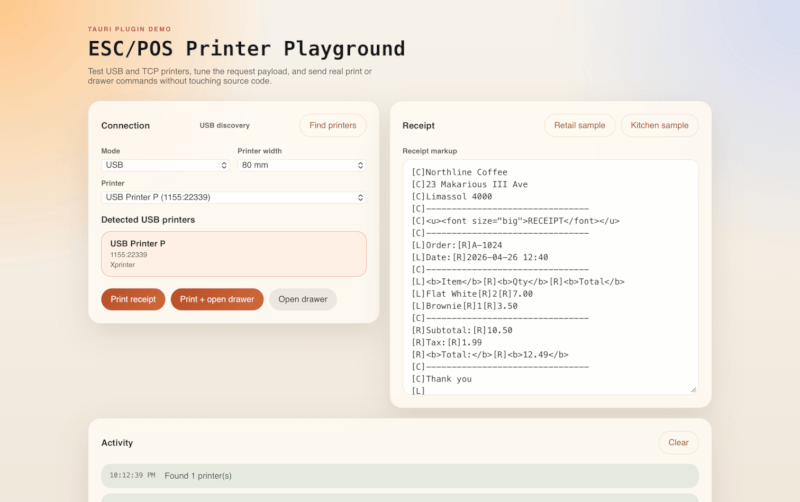The width and height of the screenshot is (800, 502).
Task: Click Print + open drawer button
Action: (x=217, y=299)
